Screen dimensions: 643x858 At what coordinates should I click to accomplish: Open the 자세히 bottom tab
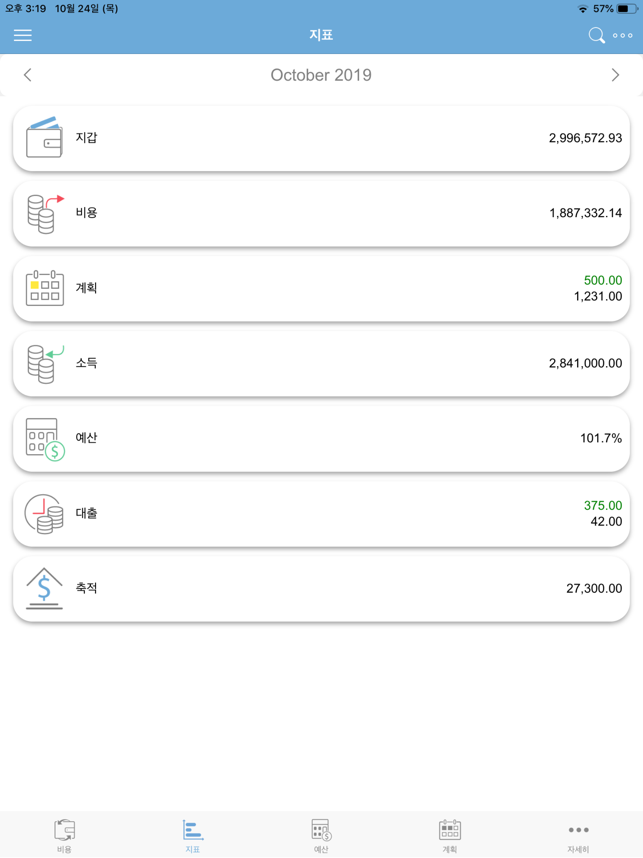(x=578, y=835)
